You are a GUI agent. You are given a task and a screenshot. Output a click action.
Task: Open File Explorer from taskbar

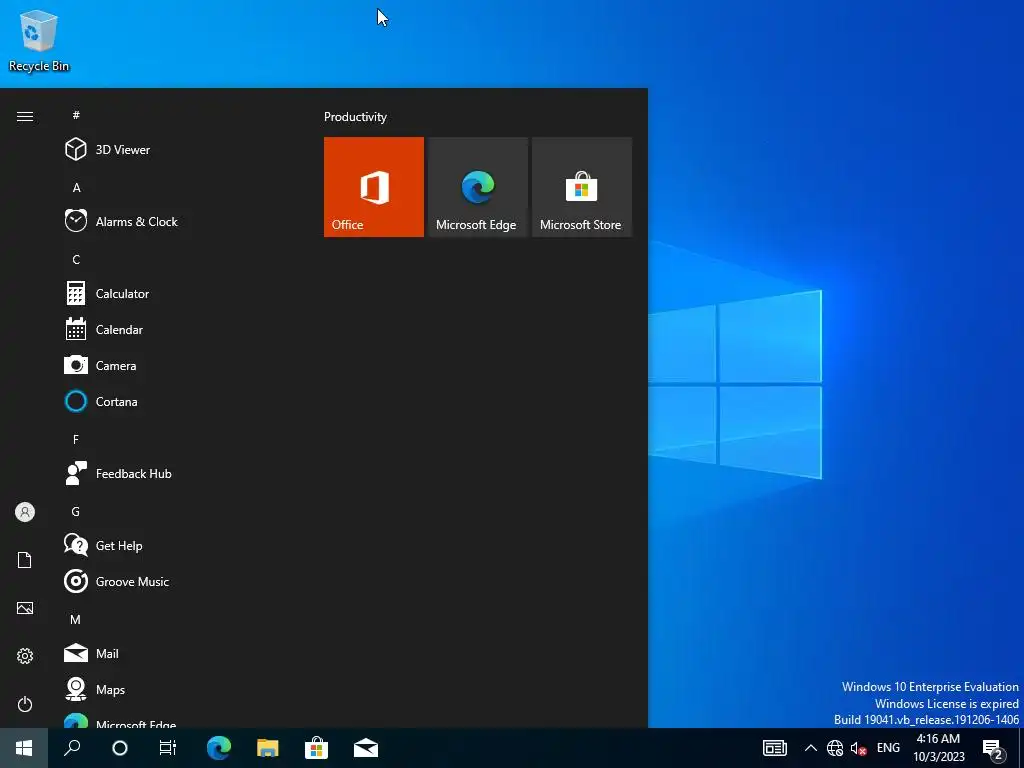[x=268, y=748]
